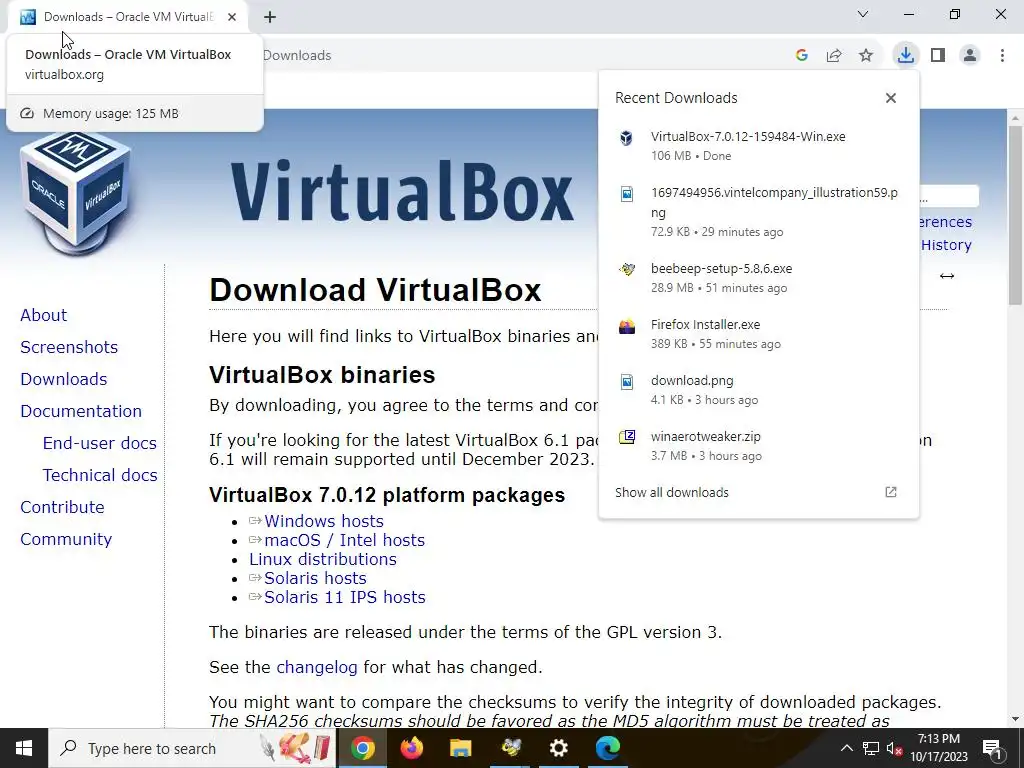This screenshot has height=768, width=1024.
Task: Click the download.png file icon
Action: point(626,381)
